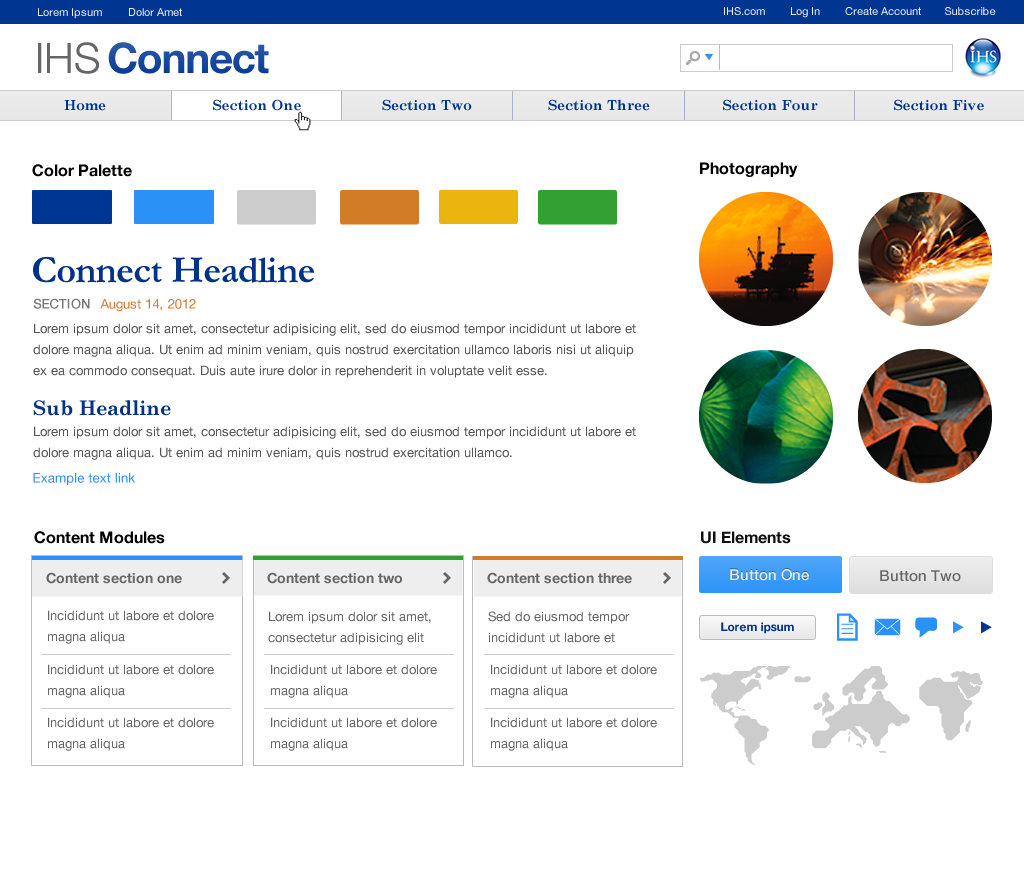1024x882 pixels.
Task: Open the green leaf photo
Action: [x=765, y=417]
